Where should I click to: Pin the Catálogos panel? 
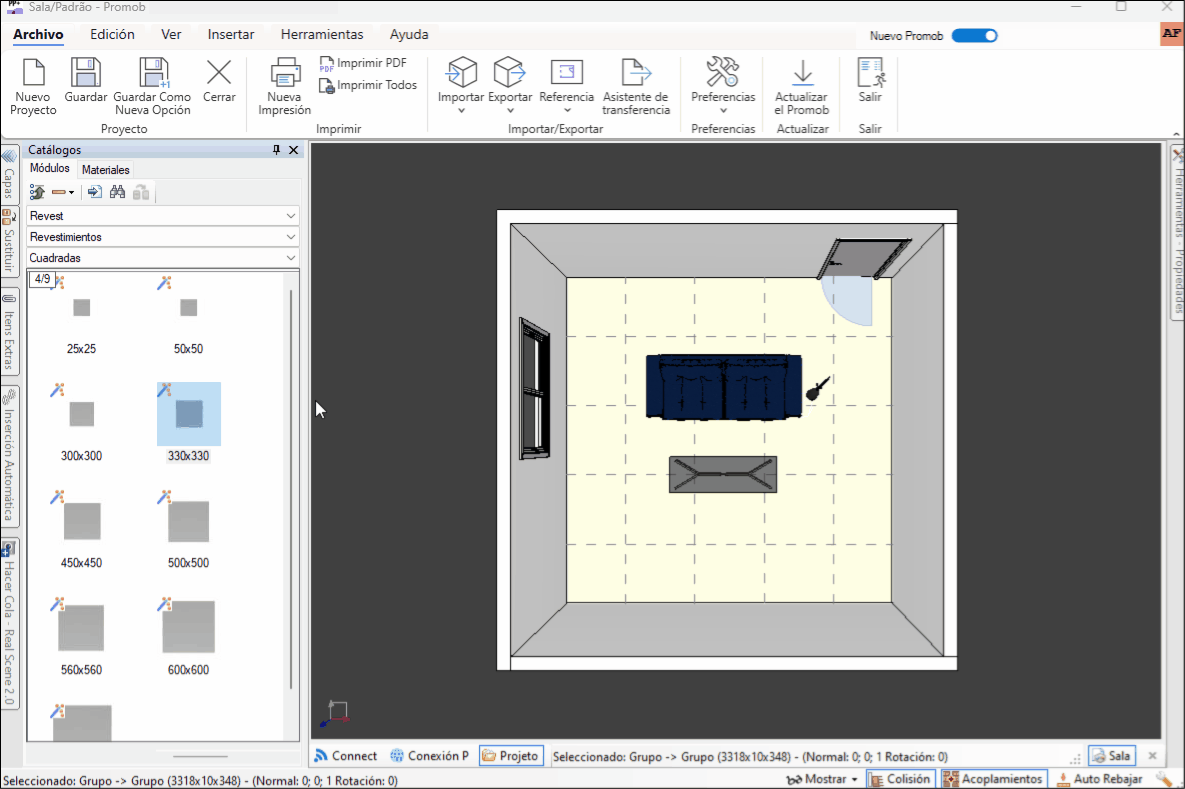tap(277, 150)
